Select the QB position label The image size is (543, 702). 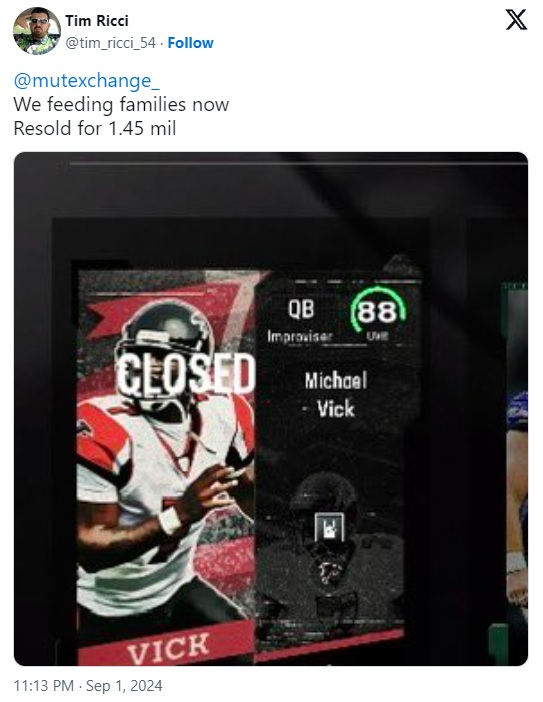point(301,309)
